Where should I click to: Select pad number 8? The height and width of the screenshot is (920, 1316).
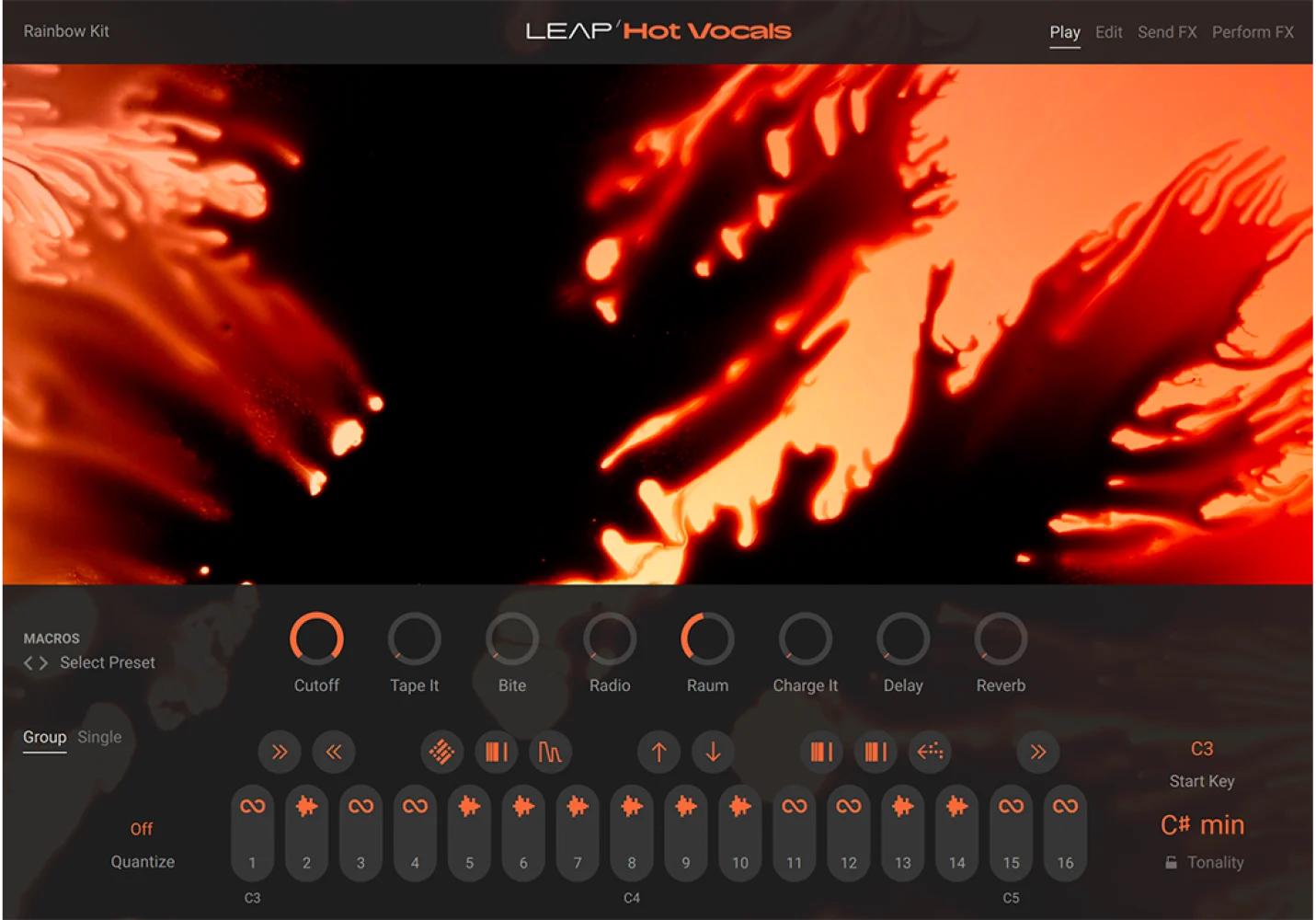click(631, 833)
